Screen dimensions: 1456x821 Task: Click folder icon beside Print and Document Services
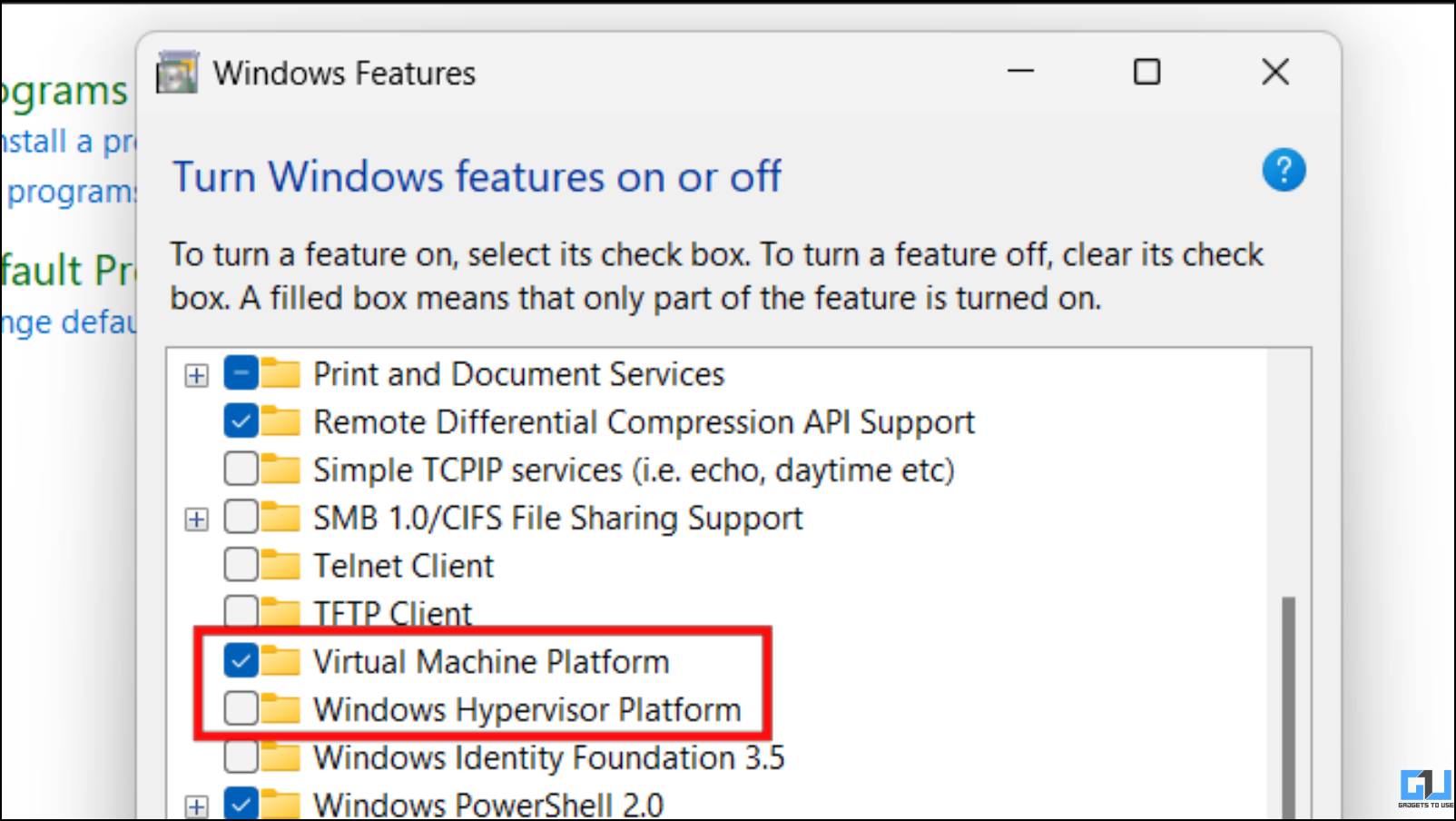(x=280, y=373)
